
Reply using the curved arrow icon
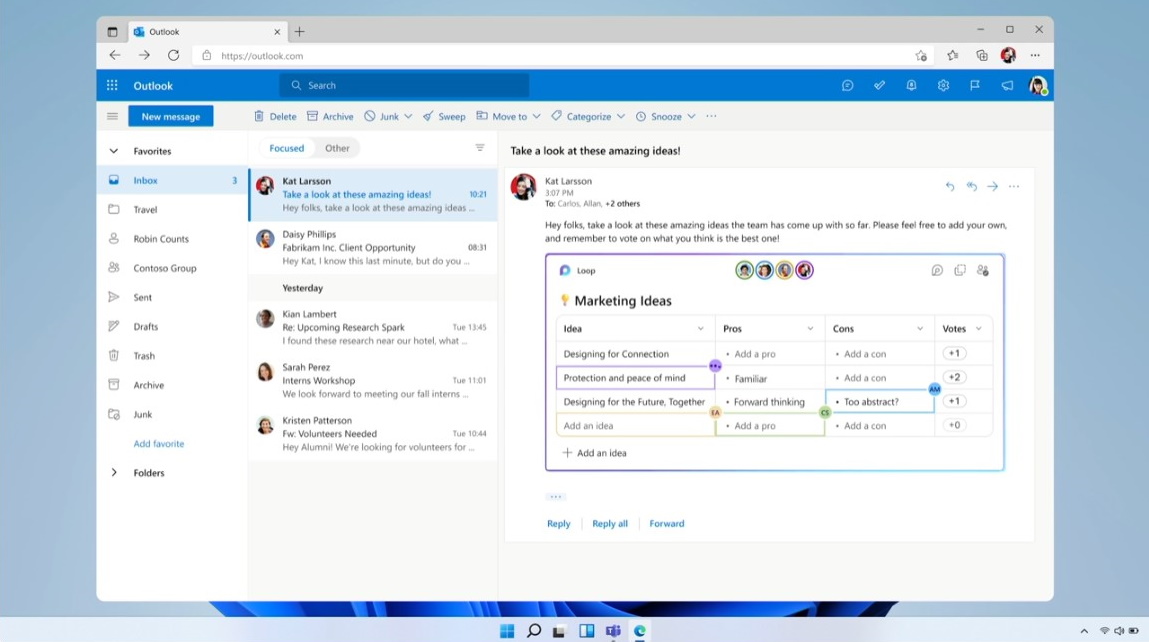[950, 186]
